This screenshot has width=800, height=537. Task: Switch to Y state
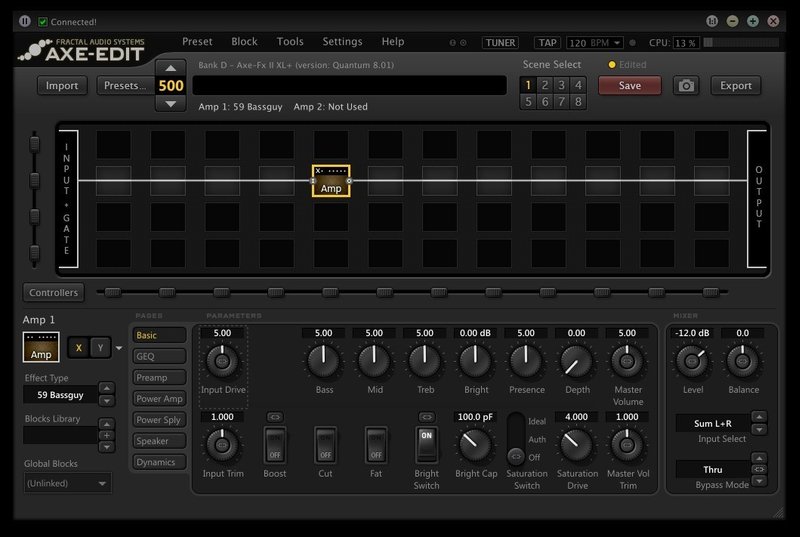[101, 348]
